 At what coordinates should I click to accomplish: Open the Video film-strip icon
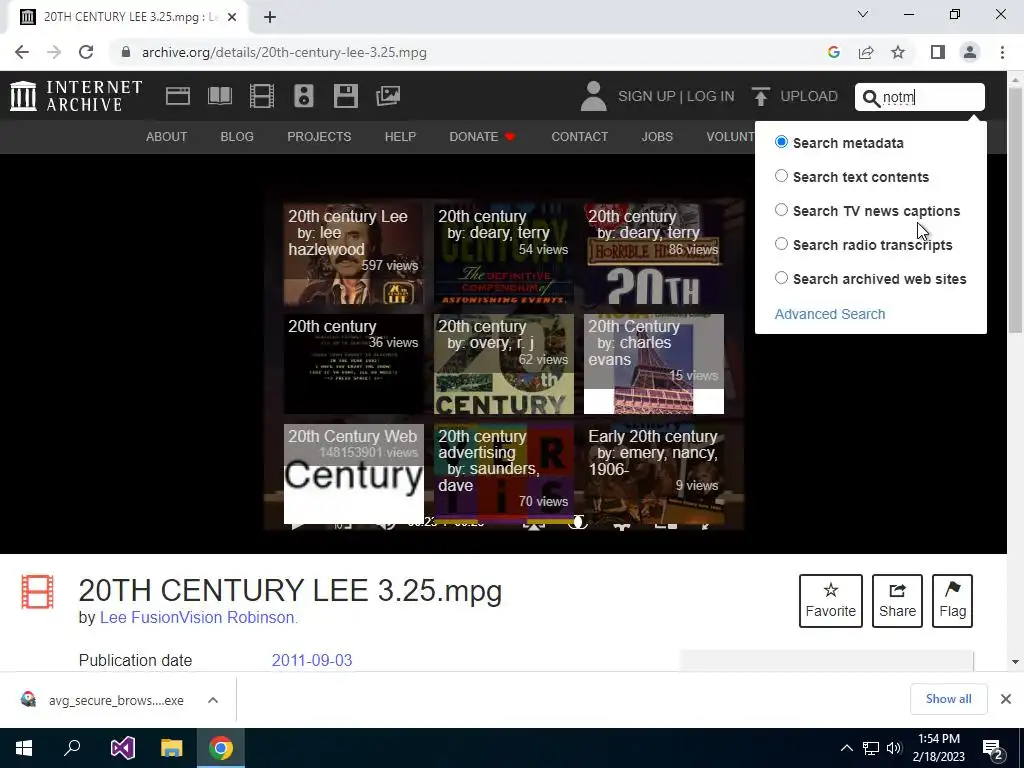262,96
